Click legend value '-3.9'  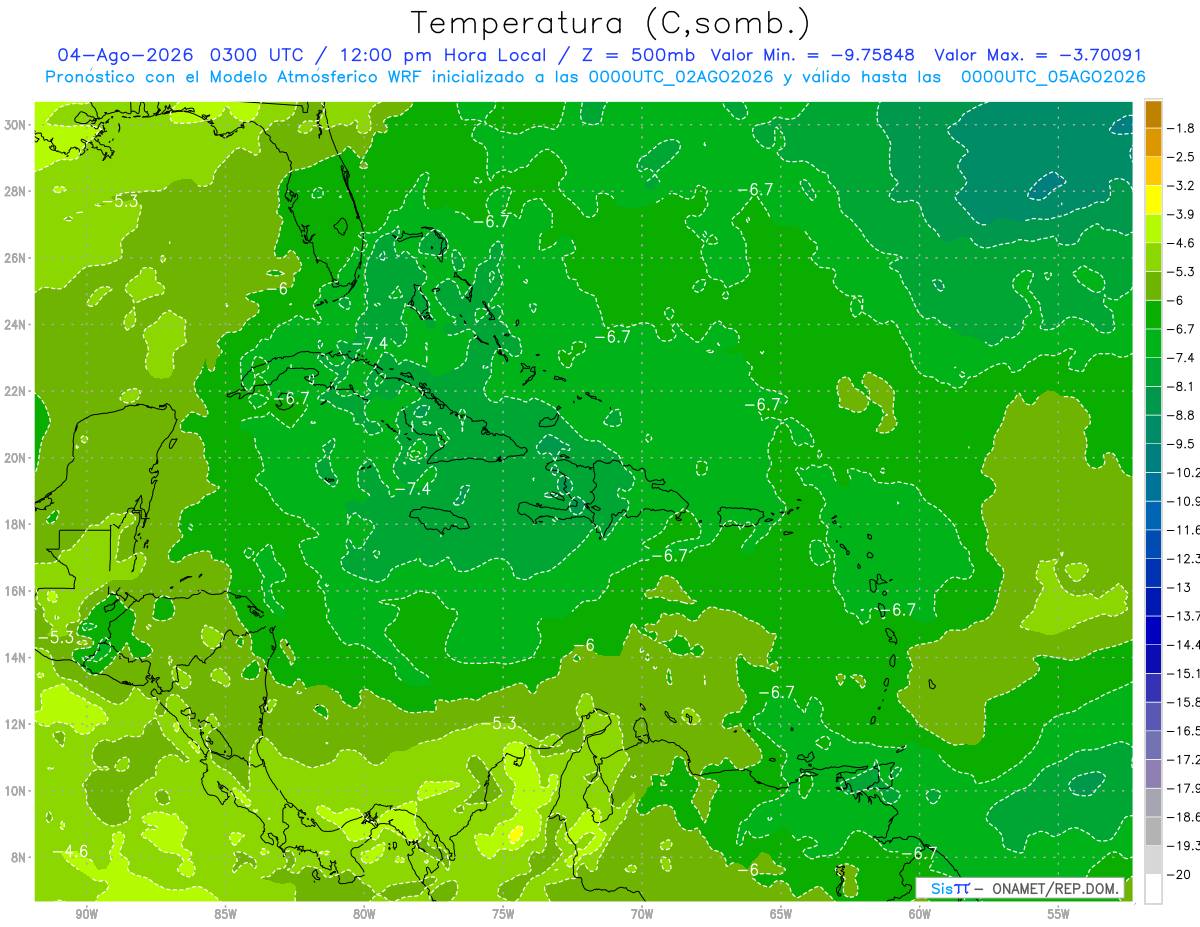pyautogui.click(x=1183, y=214)
